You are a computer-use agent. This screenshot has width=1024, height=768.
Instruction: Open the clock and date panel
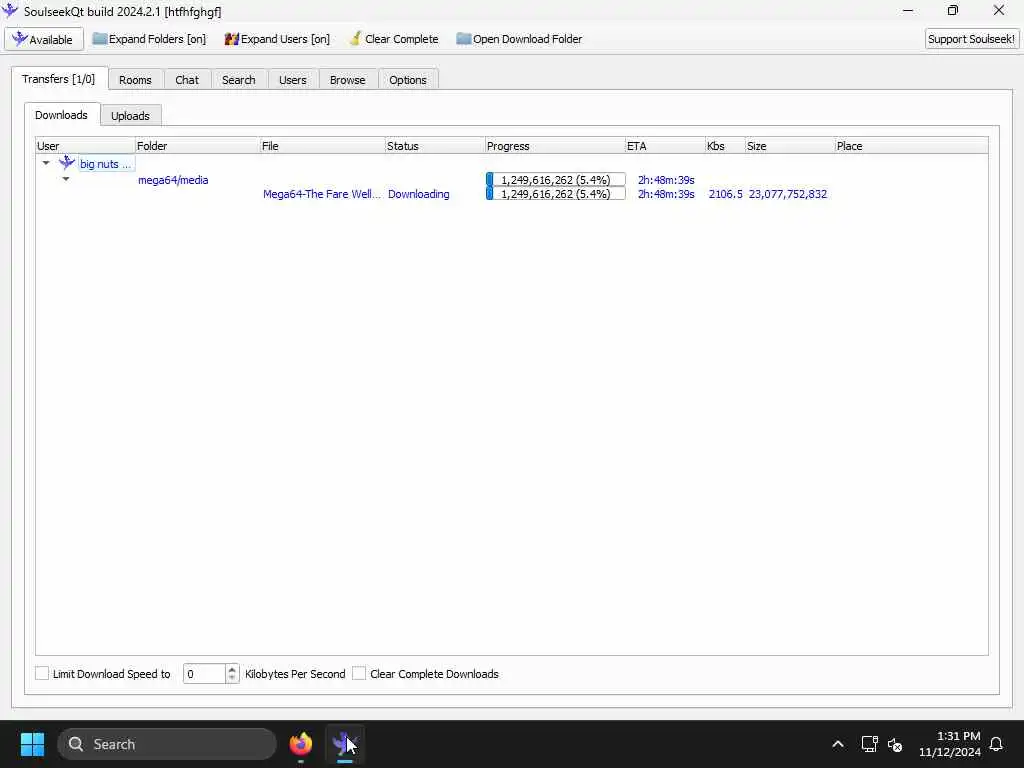pyautogui.click(x=950, y=744)
